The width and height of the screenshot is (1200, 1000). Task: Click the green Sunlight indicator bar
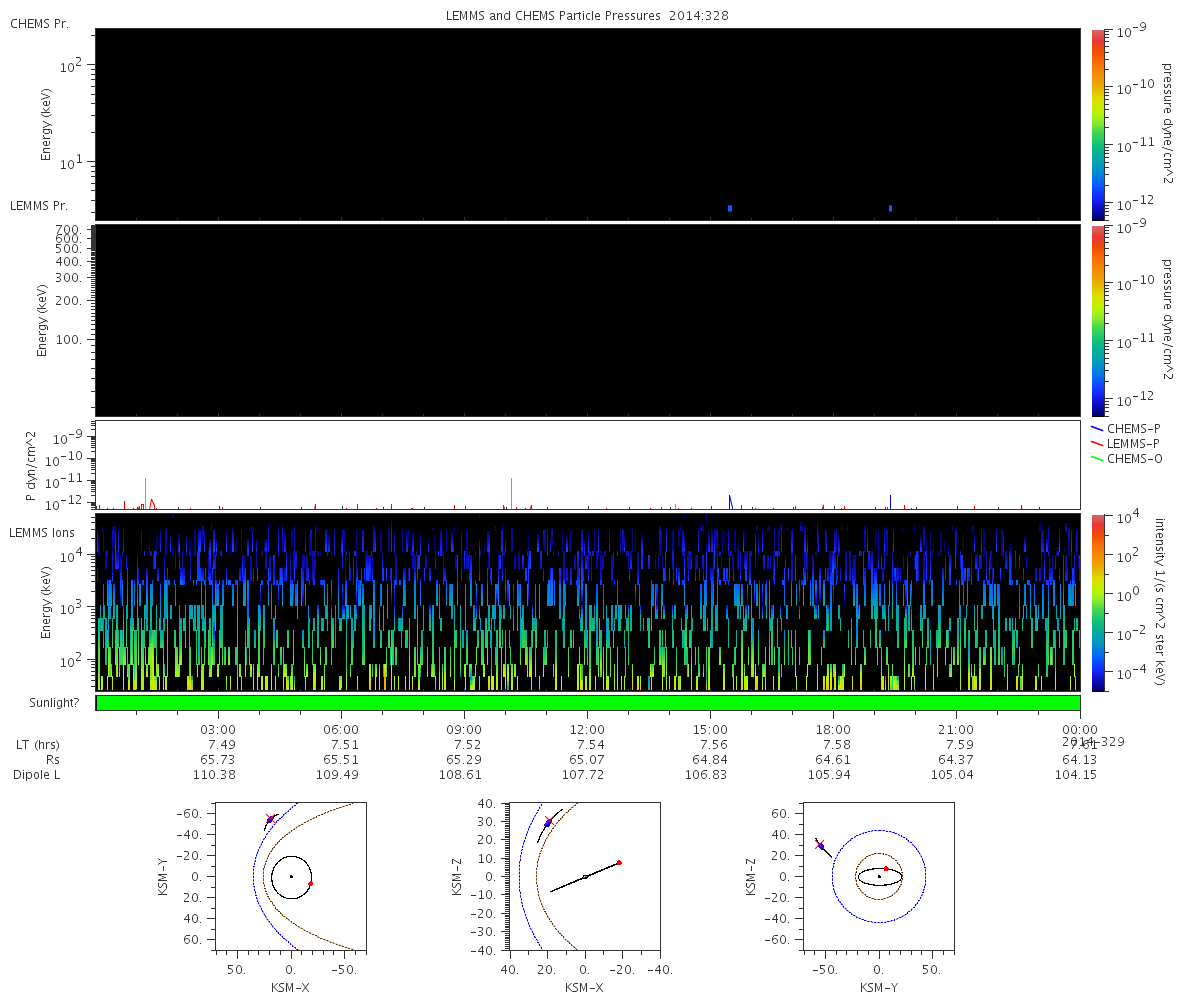588,703
